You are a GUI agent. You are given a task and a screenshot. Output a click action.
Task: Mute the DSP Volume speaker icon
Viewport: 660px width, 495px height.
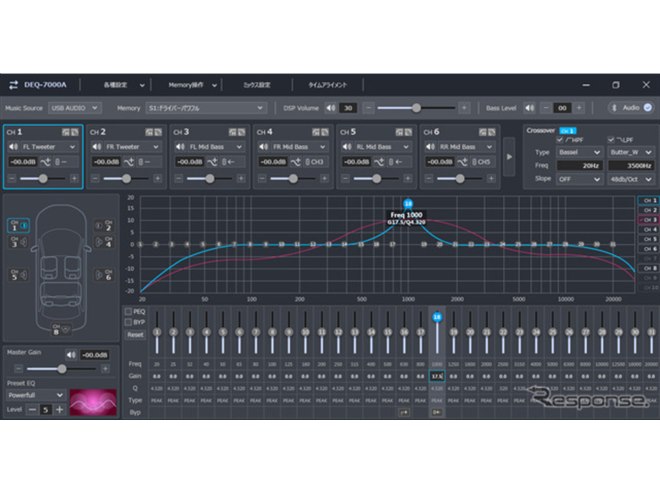(331, 108)
